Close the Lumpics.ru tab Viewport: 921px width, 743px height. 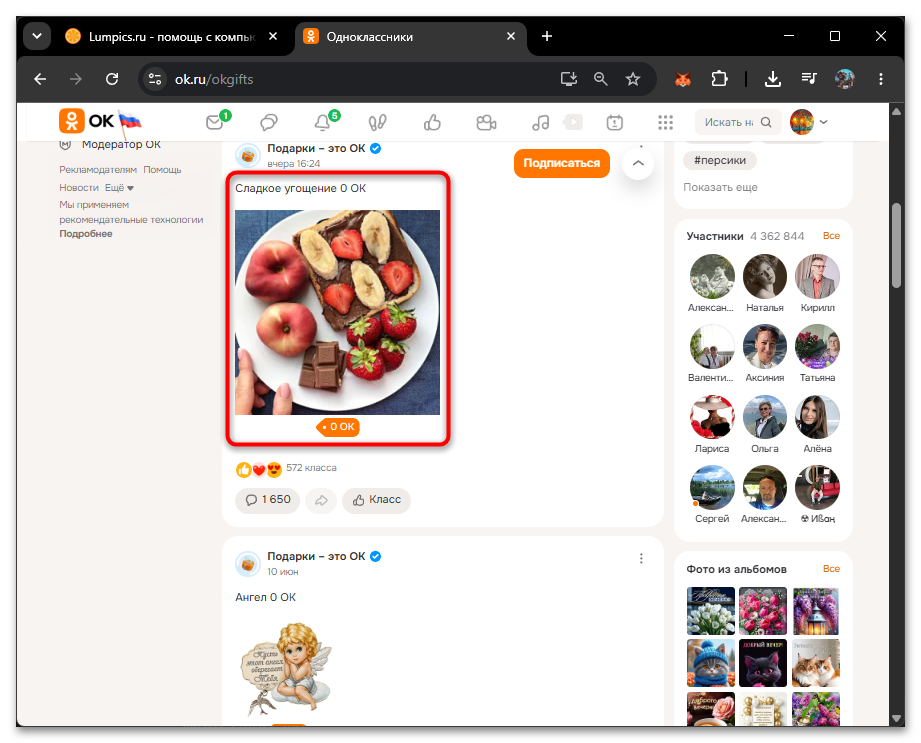point(273,36)
